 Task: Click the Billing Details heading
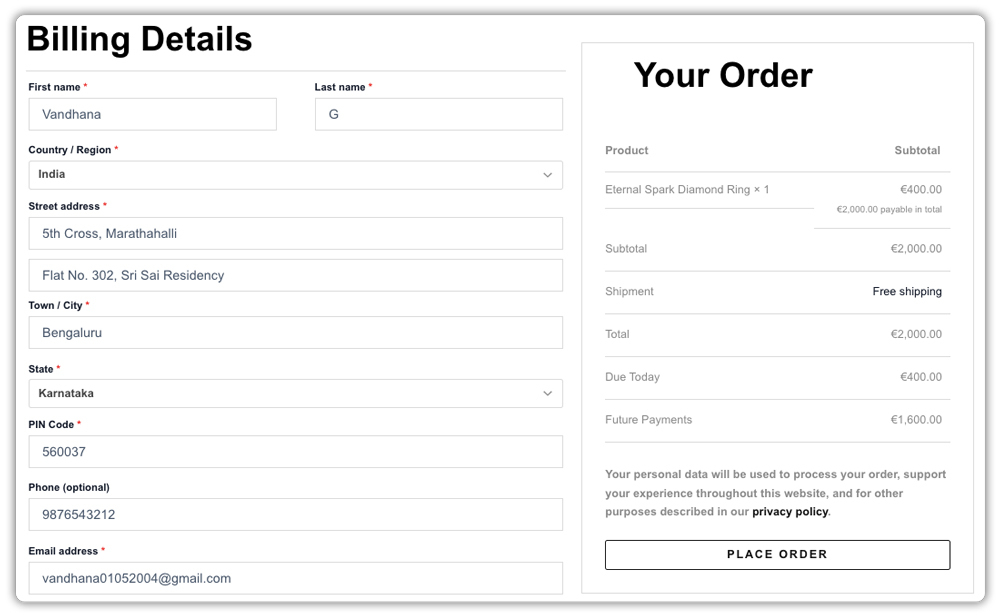pyautogui.click(x=141, y=39)
